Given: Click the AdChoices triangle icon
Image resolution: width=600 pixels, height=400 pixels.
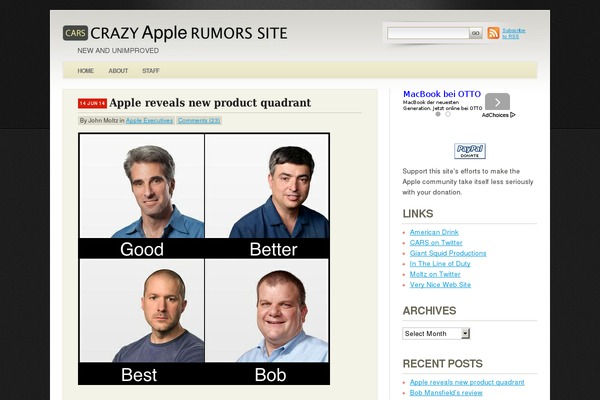Looking at the screenshot, I should click(513, 115).
